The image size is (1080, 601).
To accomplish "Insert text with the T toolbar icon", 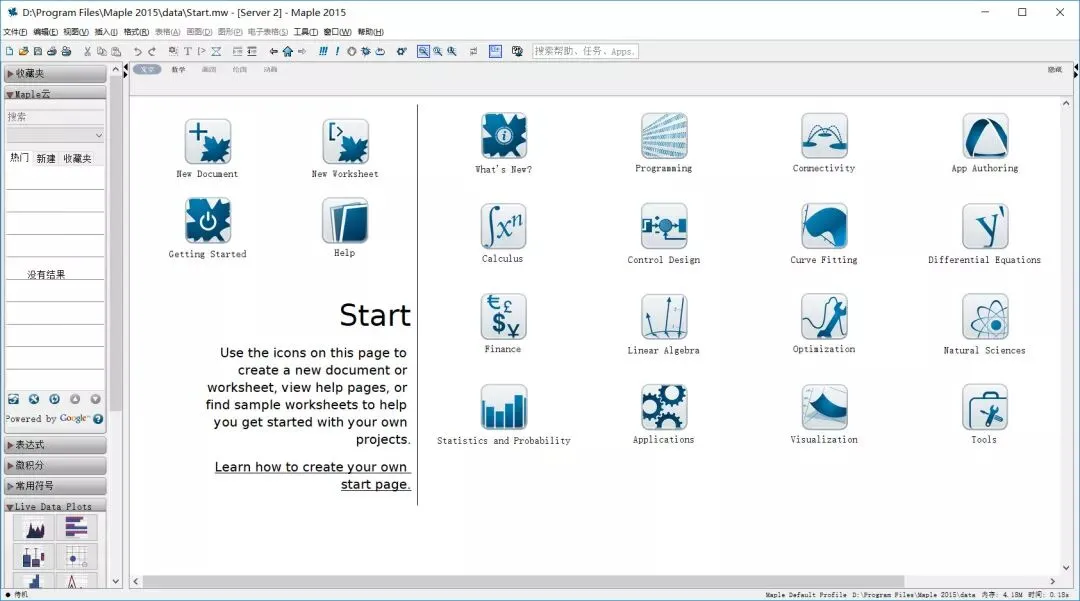I will point(187,51).
